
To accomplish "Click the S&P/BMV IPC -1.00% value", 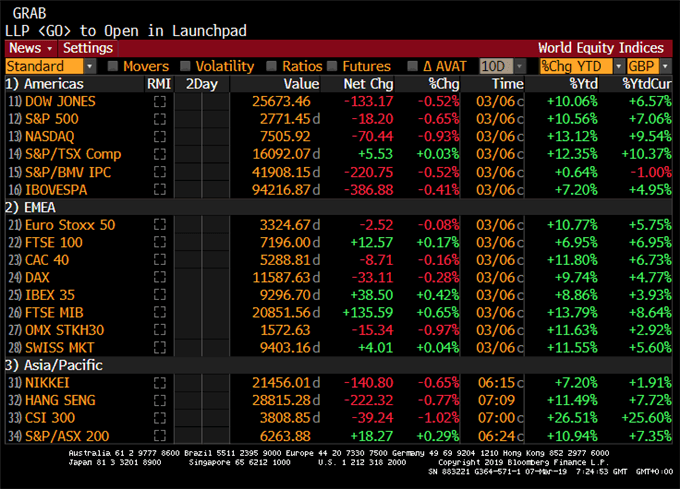I will [651, 172].
